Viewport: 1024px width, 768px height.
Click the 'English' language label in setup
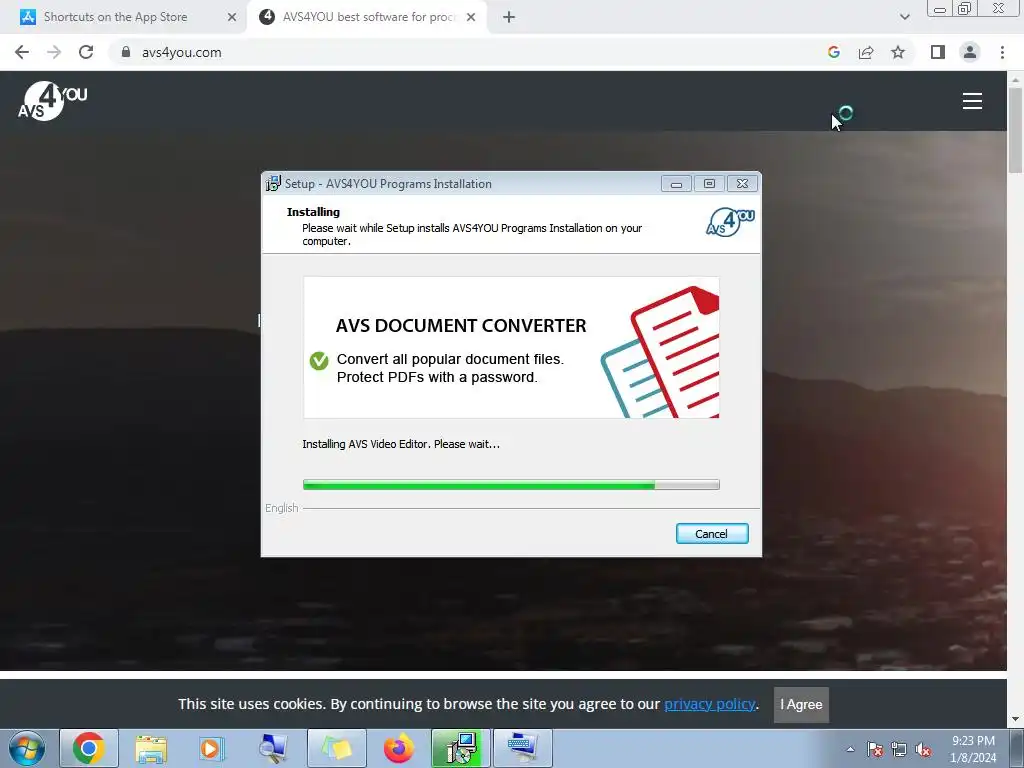click(281, 508)
